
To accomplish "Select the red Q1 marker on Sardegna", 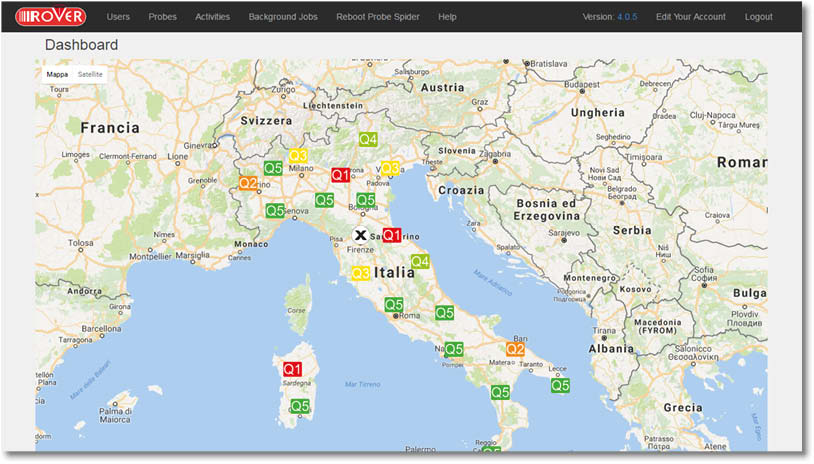I will pyautogui.click(x=292, y=369).
